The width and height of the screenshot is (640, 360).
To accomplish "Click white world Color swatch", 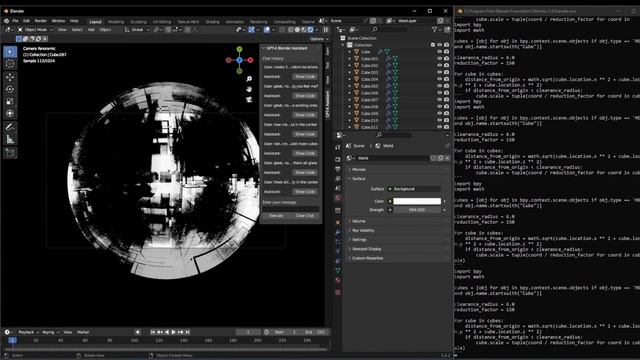I will coord(417,201).
